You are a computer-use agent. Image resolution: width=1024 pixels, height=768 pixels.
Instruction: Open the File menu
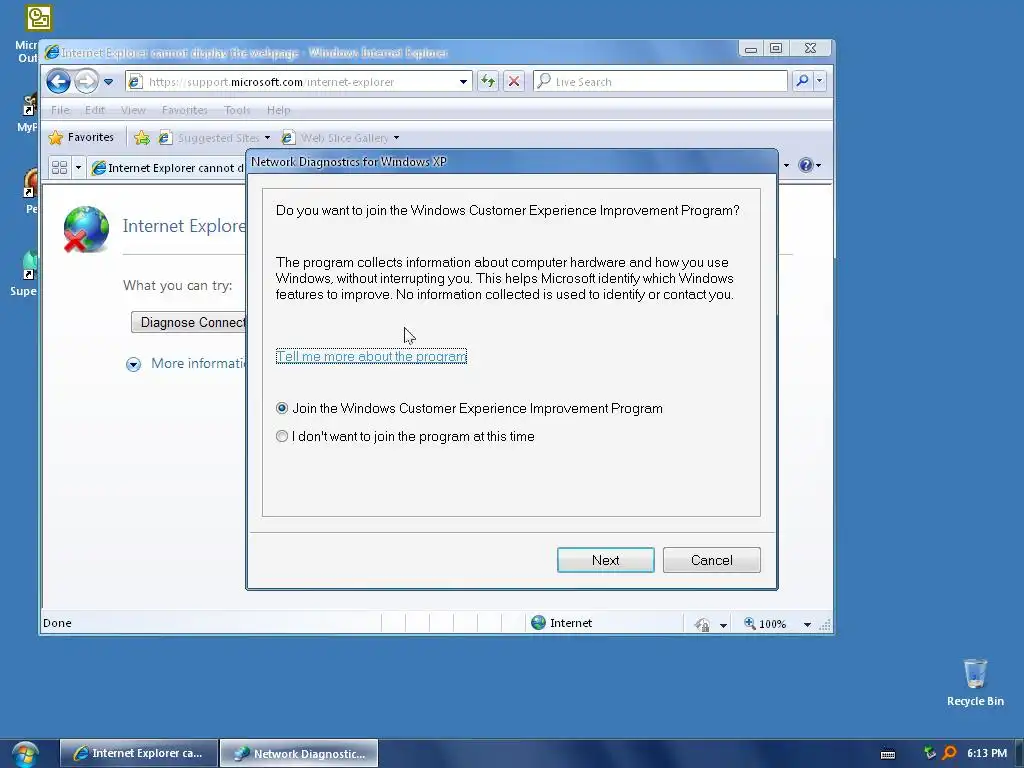click(x=60, y=110)
